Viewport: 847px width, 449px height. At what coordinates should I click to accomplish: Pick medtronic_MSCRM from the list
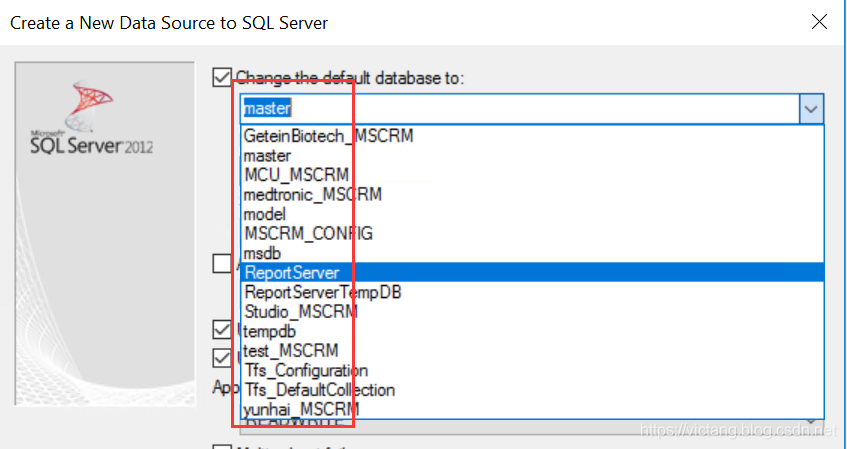[532, 195]
